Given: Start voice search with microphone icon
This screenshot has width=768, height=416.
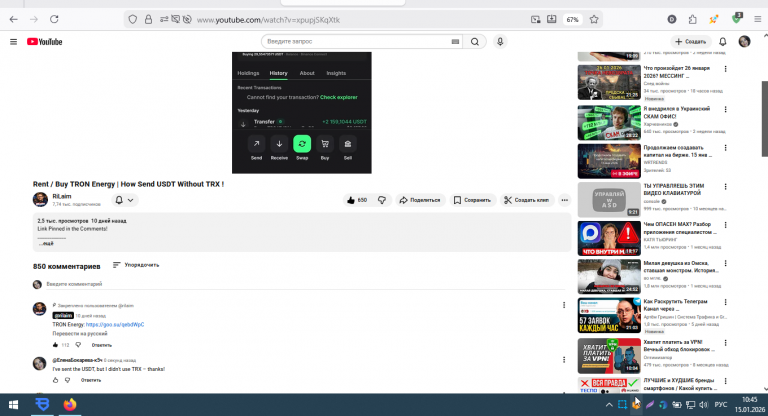Looking at the screenshot, I should [x=500, y=42].
